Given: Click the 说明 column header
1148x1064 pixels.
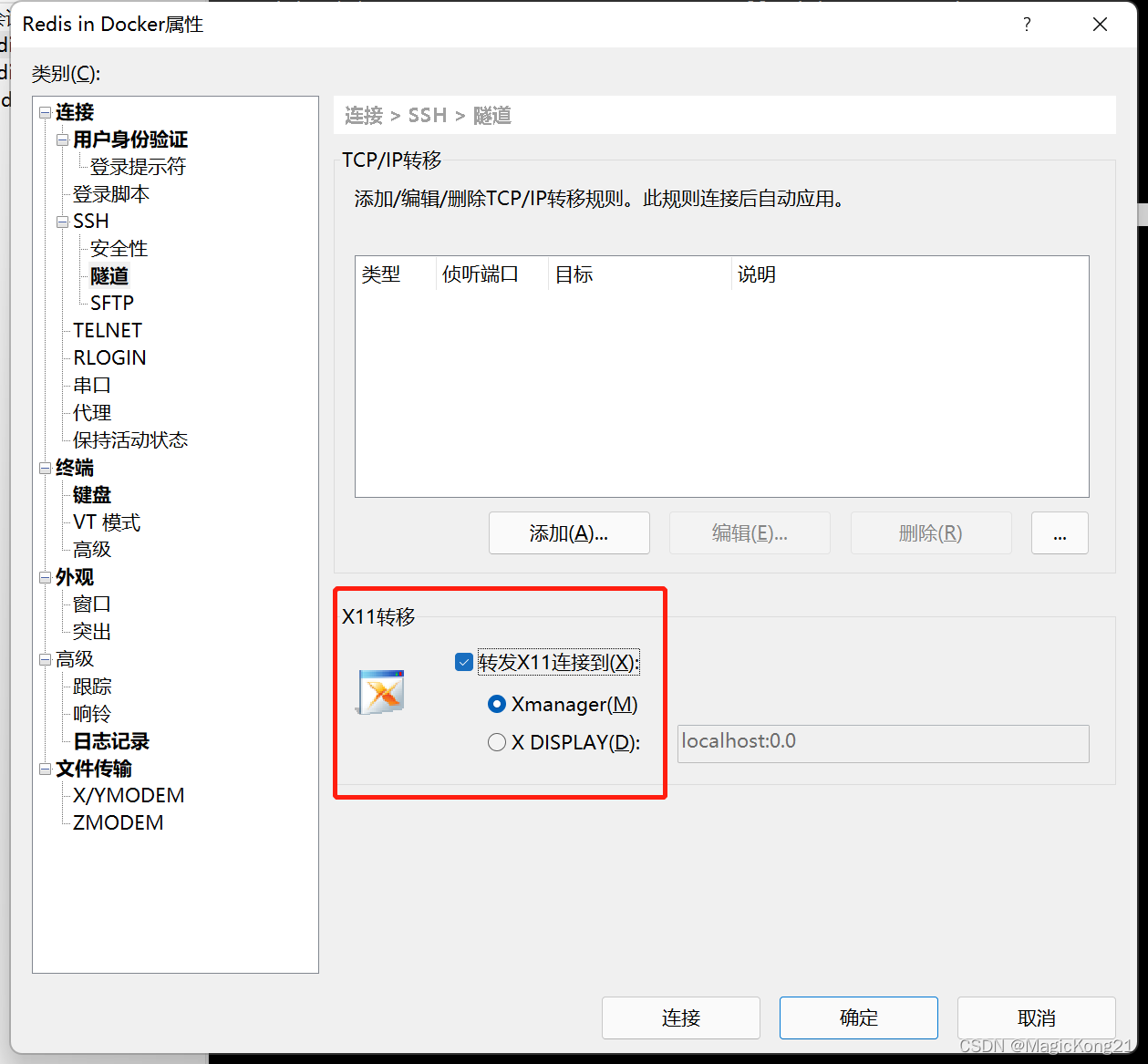Looking at the screenshot, I should coord(910,274).
